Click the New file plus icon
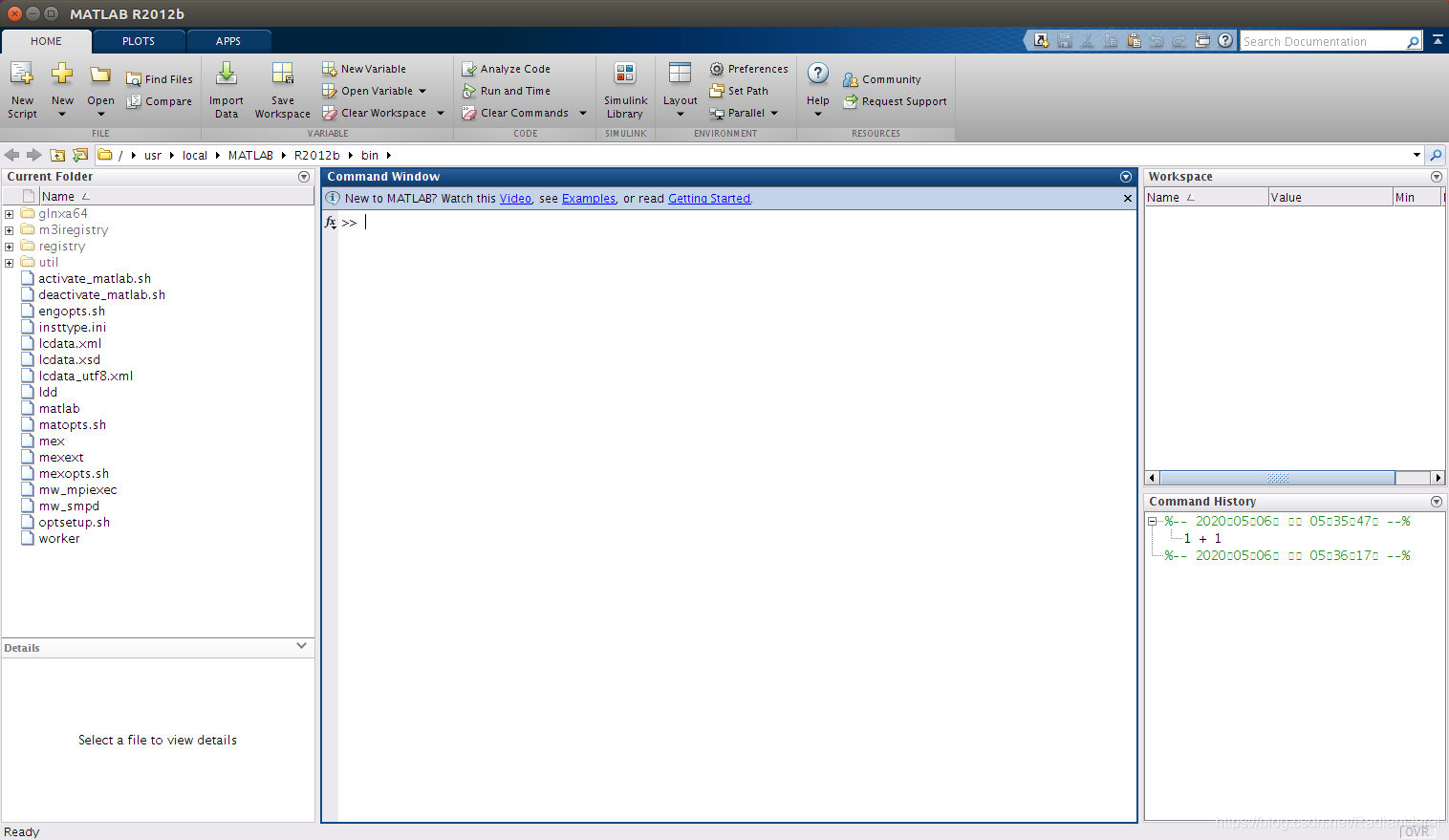This screenshot has height=840, width=1449. 62,74
